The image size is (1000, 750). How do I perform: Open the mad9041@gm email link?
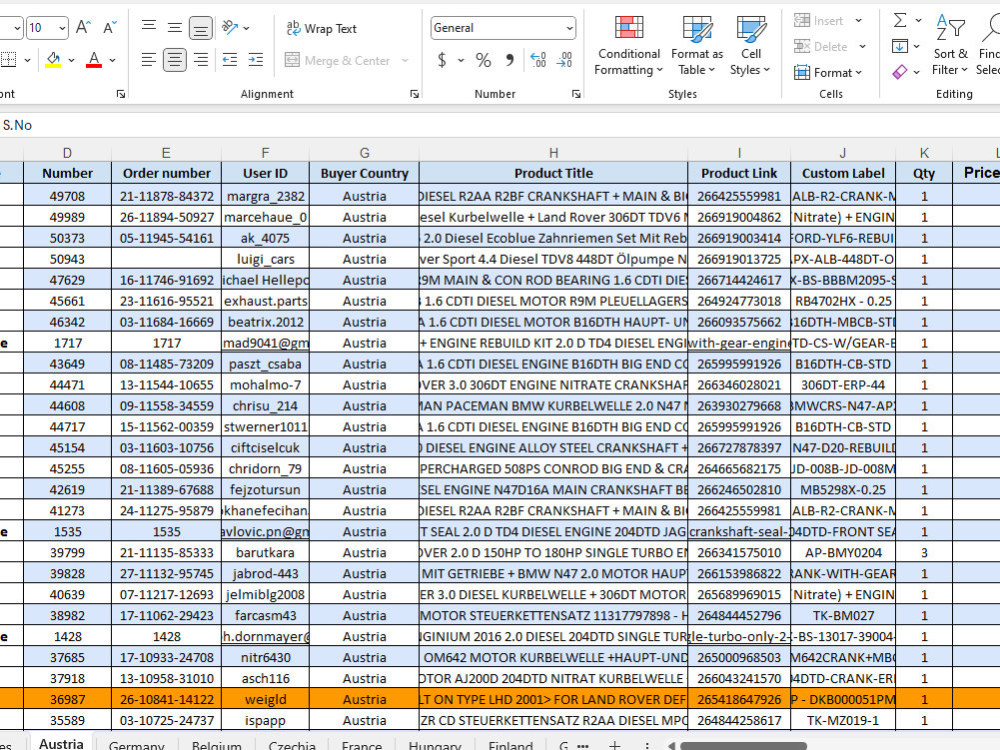(x=265, y=343)
